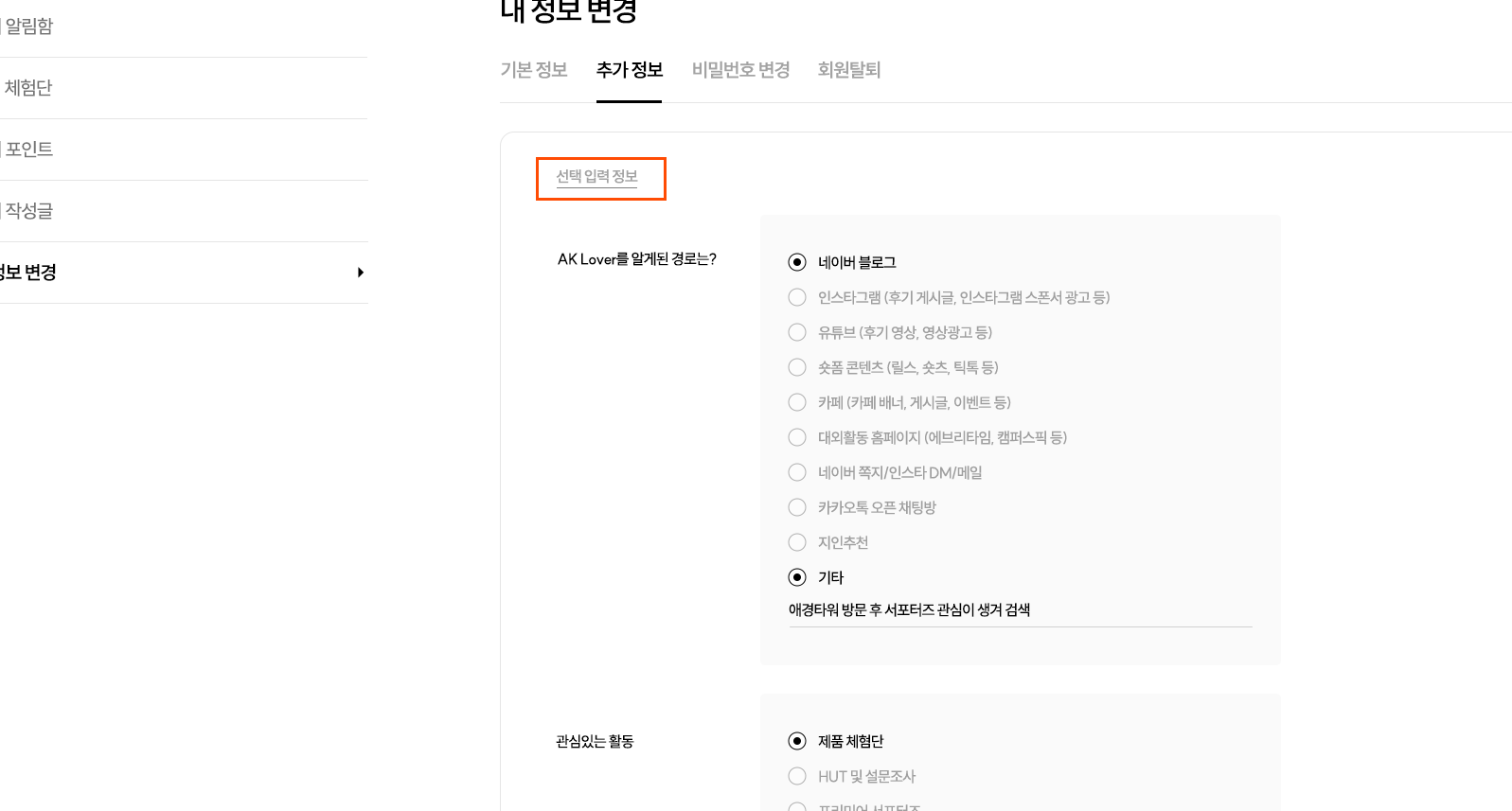Pick the 대외활동 홈페이지 radio option
The height and width of the screenshot is (811, 1512).
pos(797,437)
